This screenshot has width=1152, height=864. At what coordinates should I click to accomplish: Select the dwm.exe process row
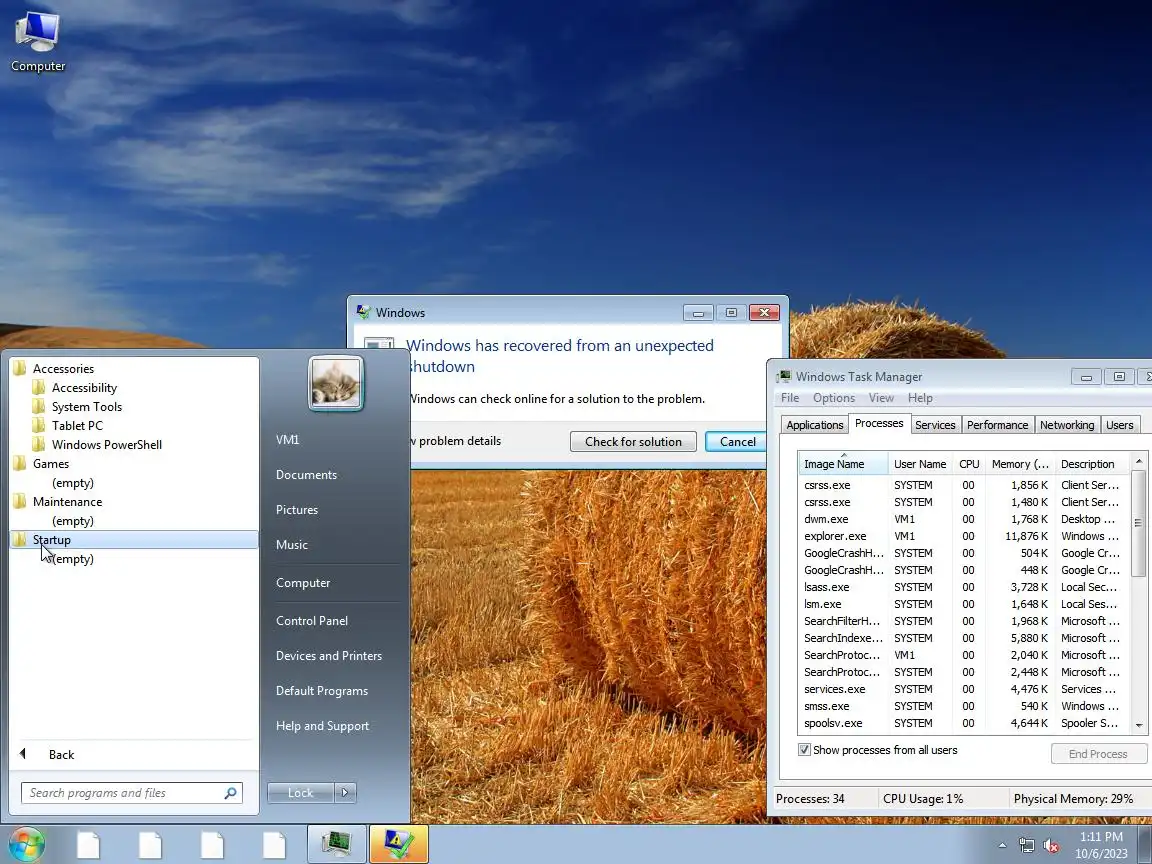(963, 519)
